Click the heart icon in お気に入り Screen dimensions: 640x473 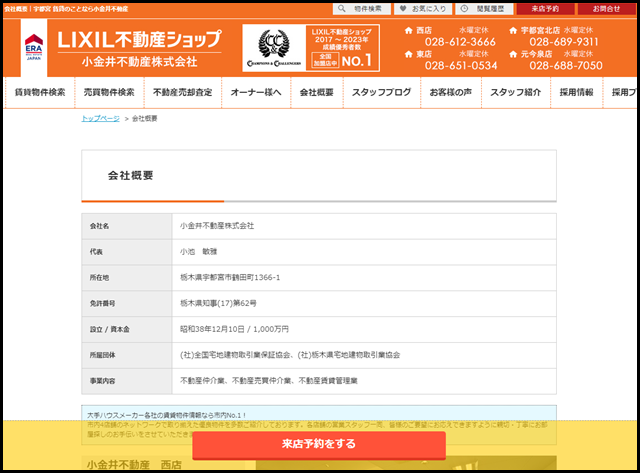pyautogui.click(x=403, y=9)
